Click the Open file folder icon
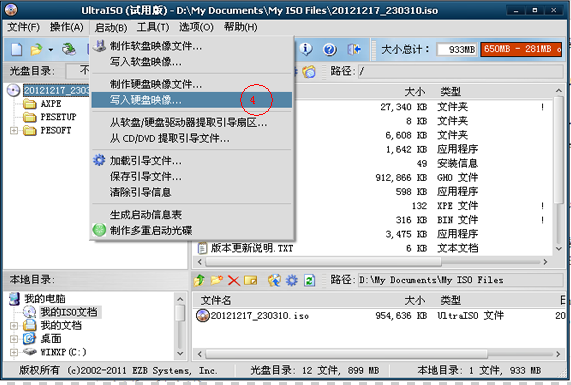571x385 pixels. (x=36, y=49)
